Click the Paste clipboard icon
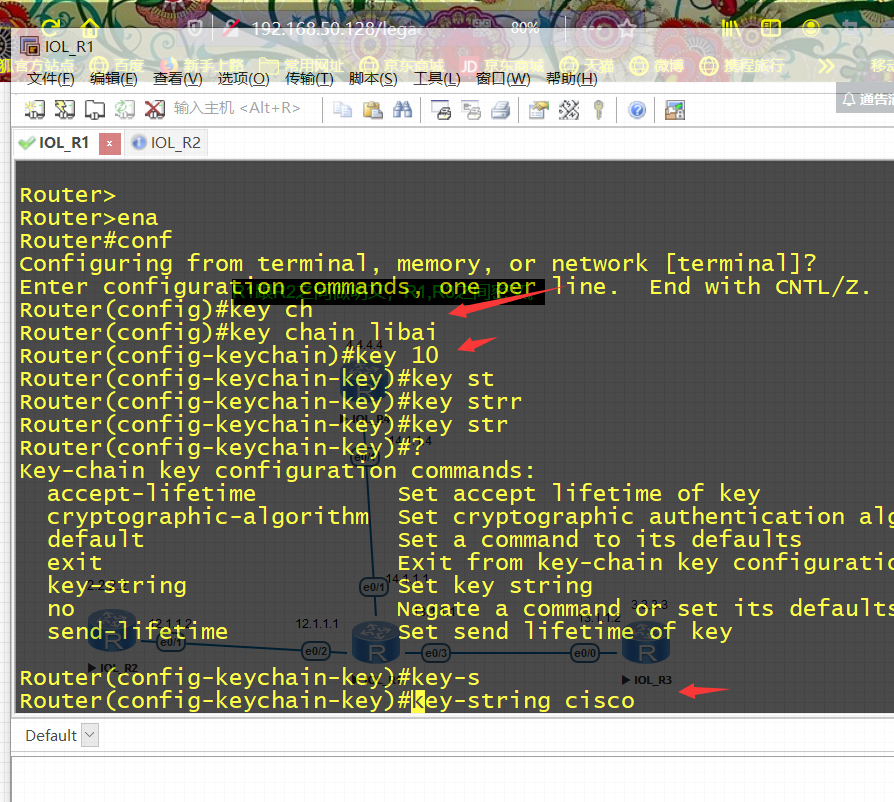 coord(372,109)
